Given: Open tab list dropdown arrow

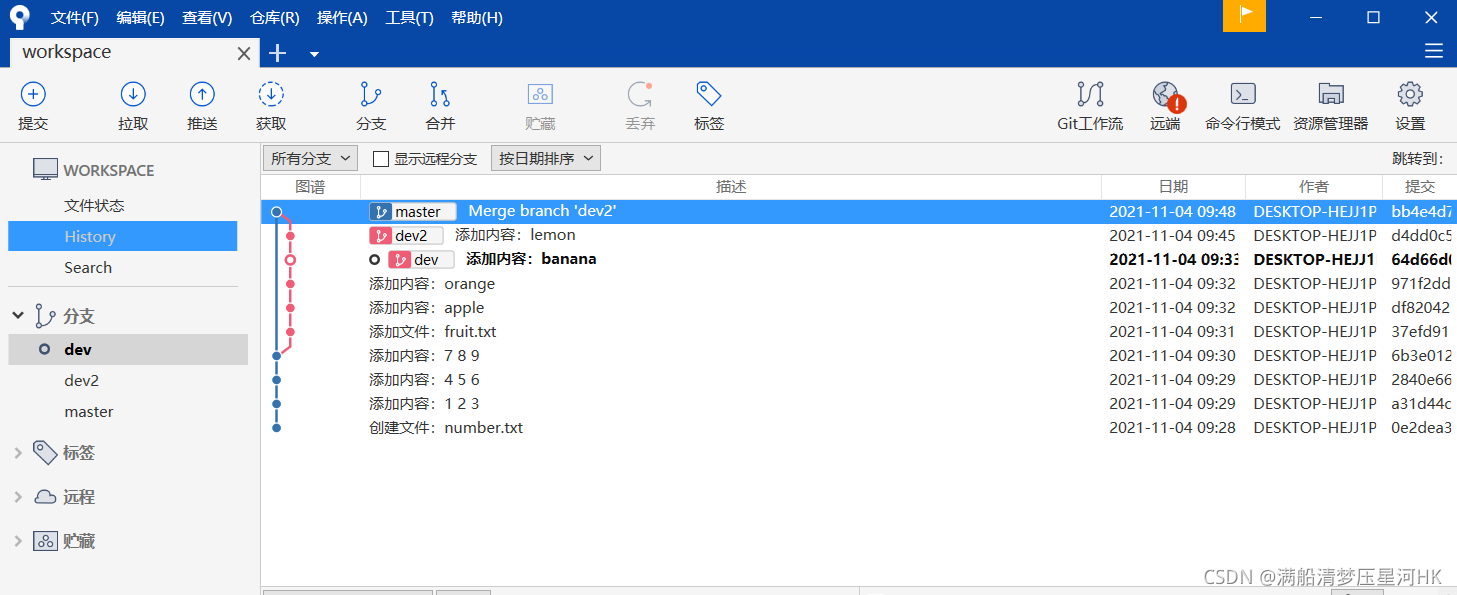Looking at the screenshot, I should coord(314,54).
